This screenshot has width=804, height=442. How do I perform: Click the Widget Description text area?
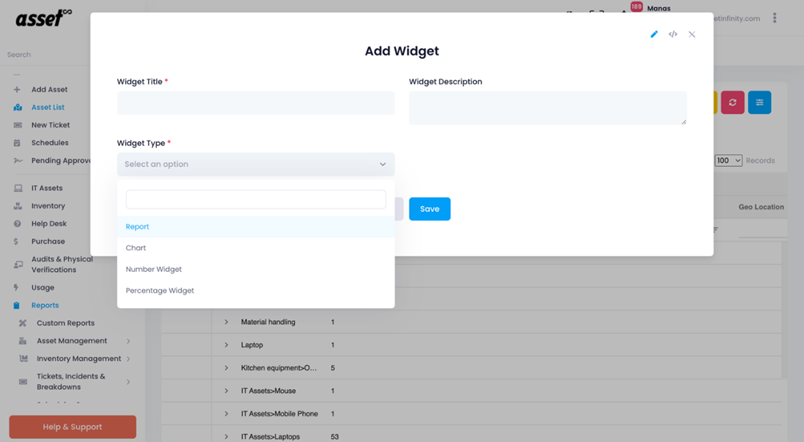pos(548,108)
